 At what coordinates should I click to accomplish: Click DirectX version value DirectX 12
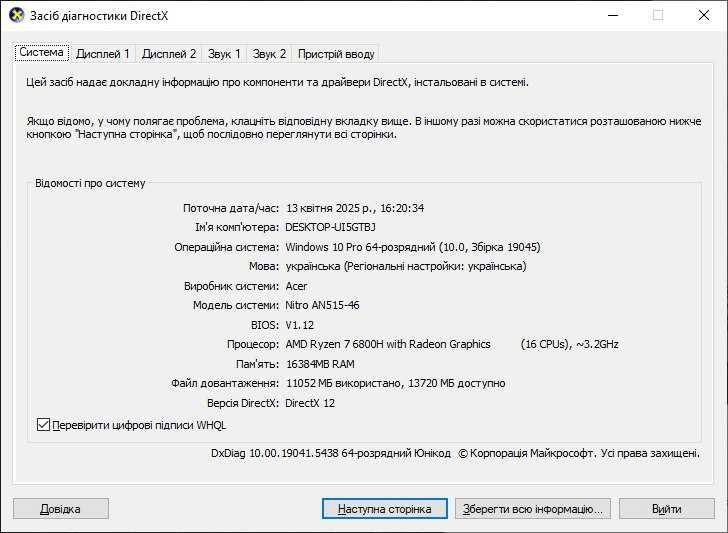(x=310, y=403)
